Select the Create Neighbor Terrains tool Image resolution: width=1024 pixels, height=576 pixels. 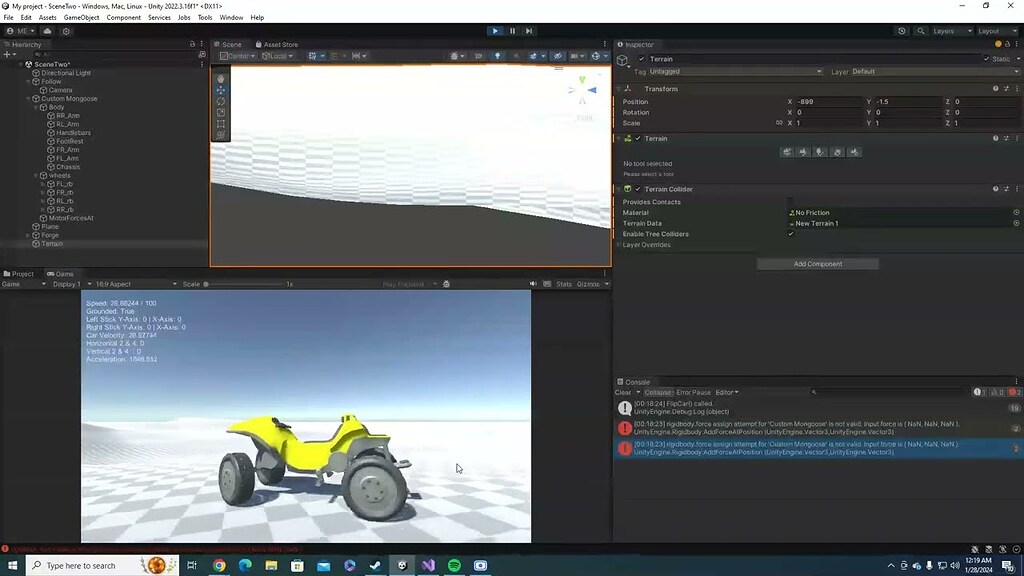coord(786,152)
